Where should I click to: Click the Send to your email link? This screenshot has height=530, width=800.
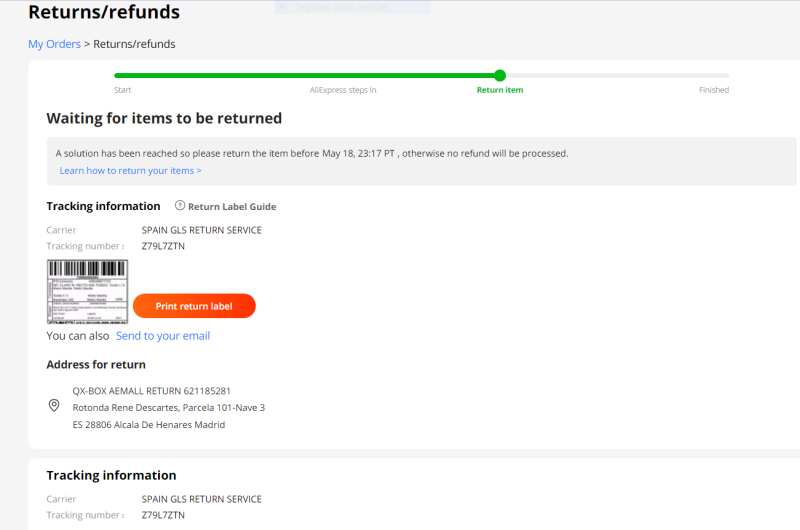(163, 336)
